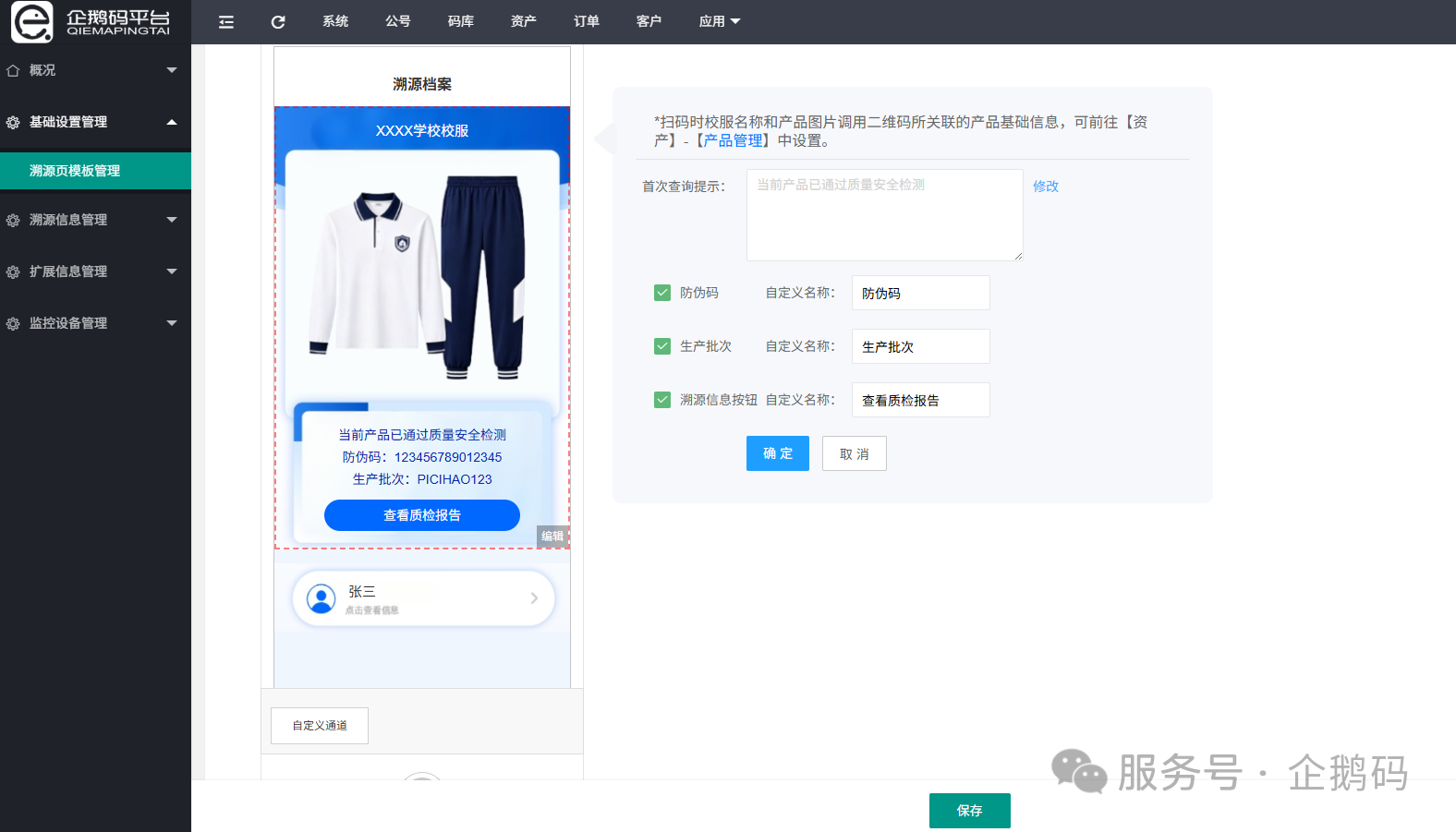1456x832 pixels.
Task: Click 生产批次: PICIHAO123 text in preview
Action: (x=422, y=479)
